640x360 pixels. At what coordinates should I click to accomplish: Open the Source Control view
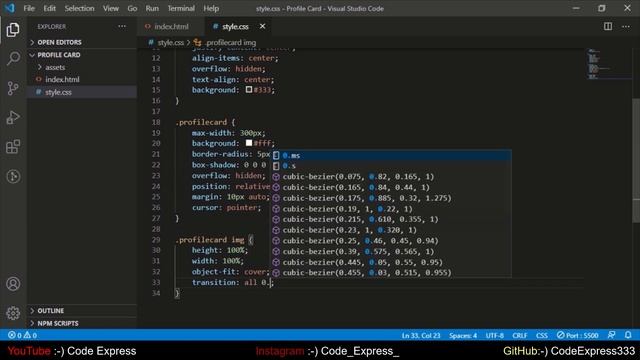(x=13, y=88)
